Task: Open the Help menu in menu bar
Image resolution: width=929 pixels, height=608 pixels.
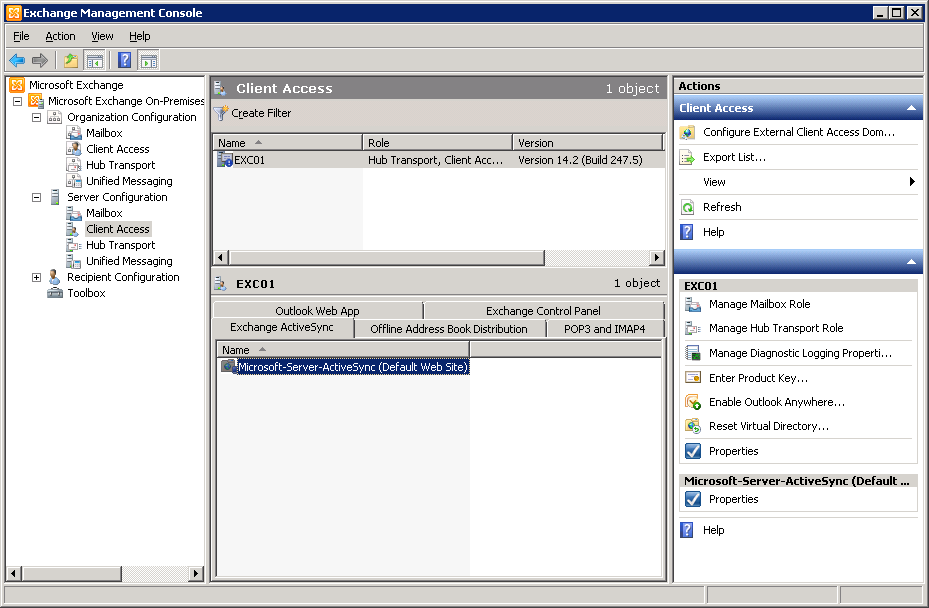Action: click(x=140, y=36)
